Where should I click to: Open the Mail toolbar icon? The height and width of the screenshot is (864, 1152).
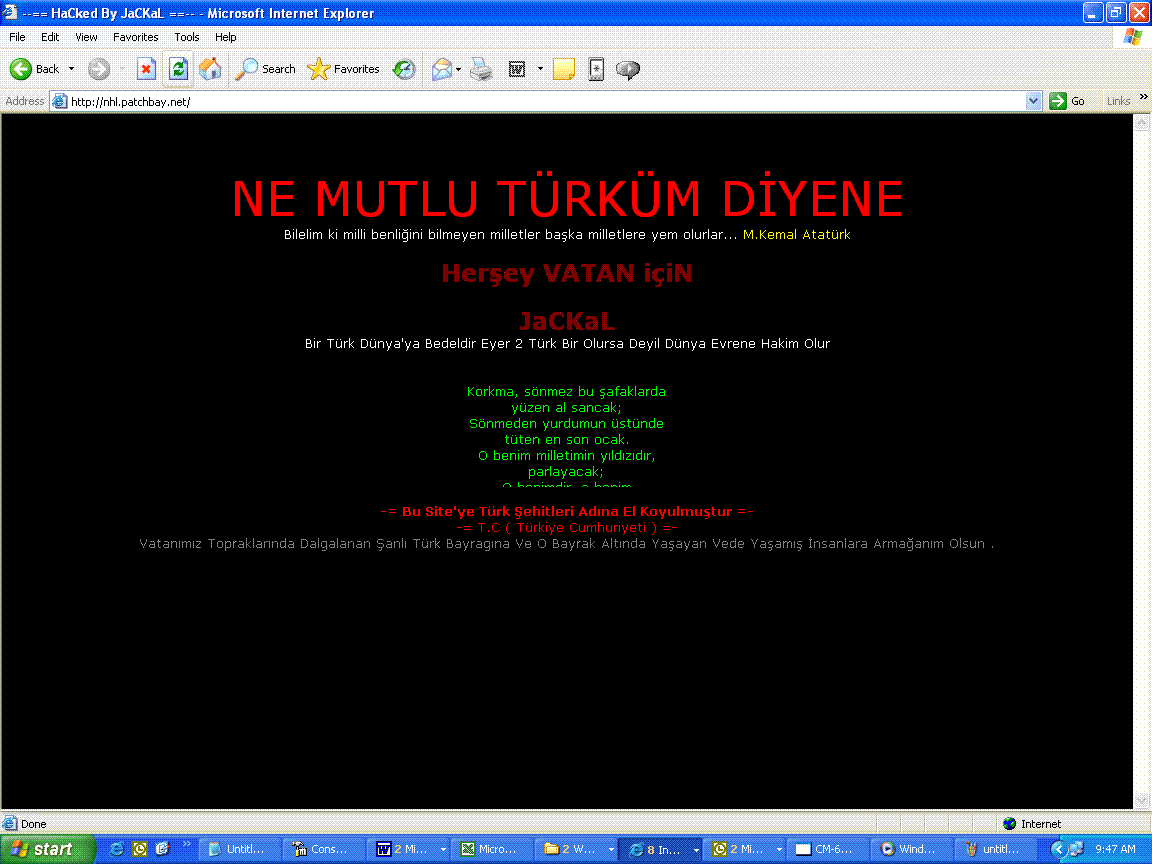click(441, 69)
